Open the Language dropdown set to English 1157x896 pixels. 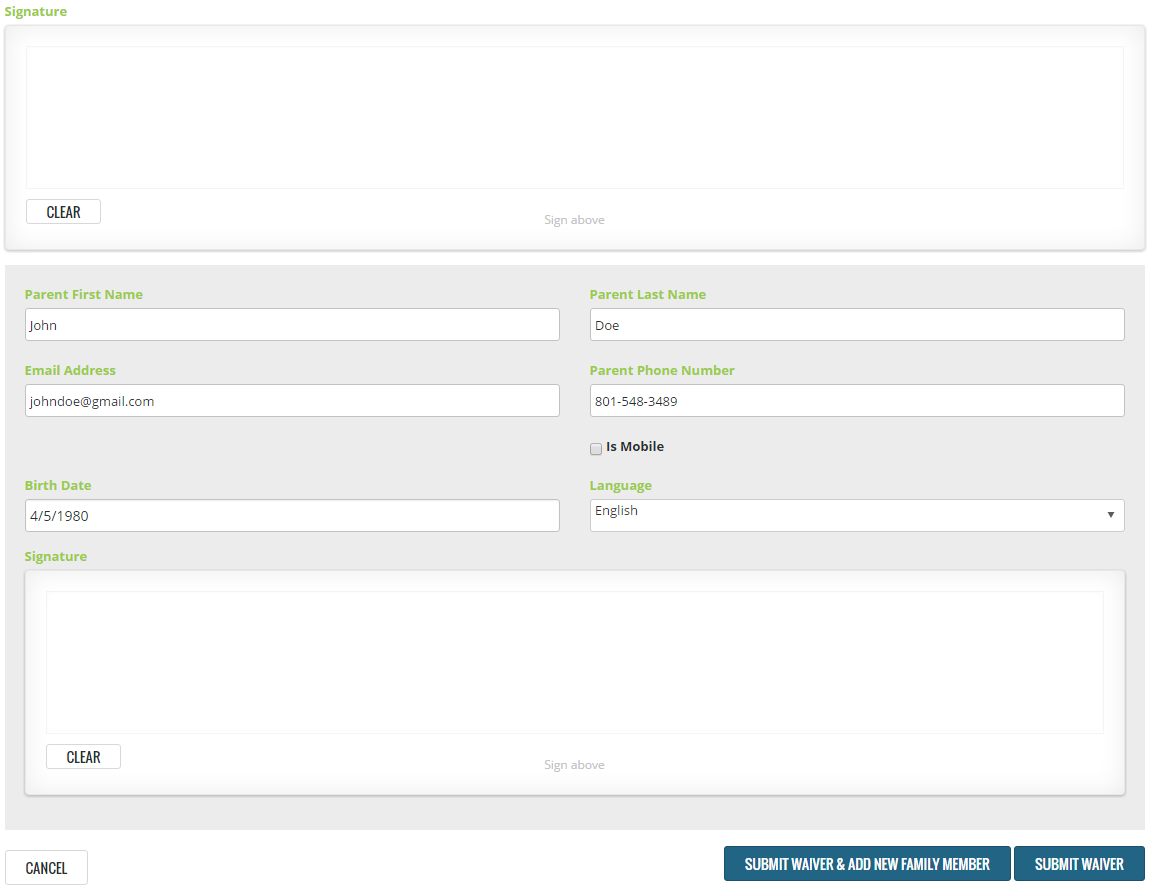pyautogui.click(x=856, y=516)
